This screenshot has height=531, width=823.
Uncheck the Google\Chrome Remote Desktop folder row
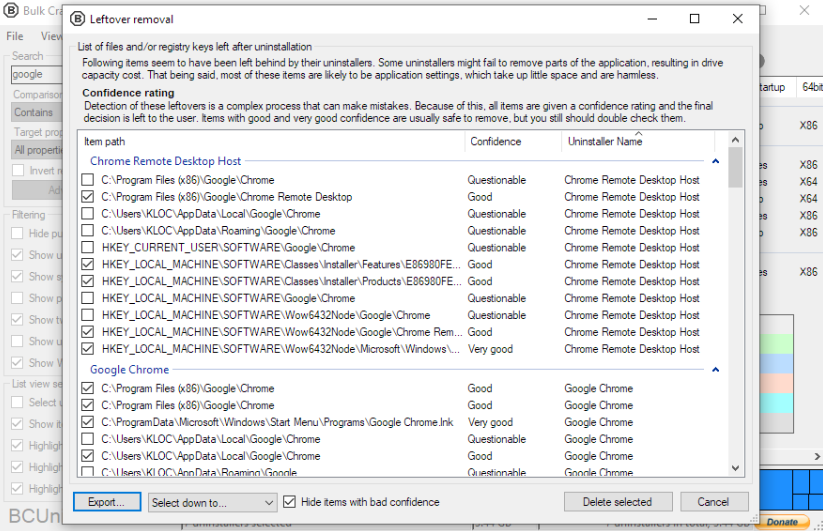(x=88, y=197)
